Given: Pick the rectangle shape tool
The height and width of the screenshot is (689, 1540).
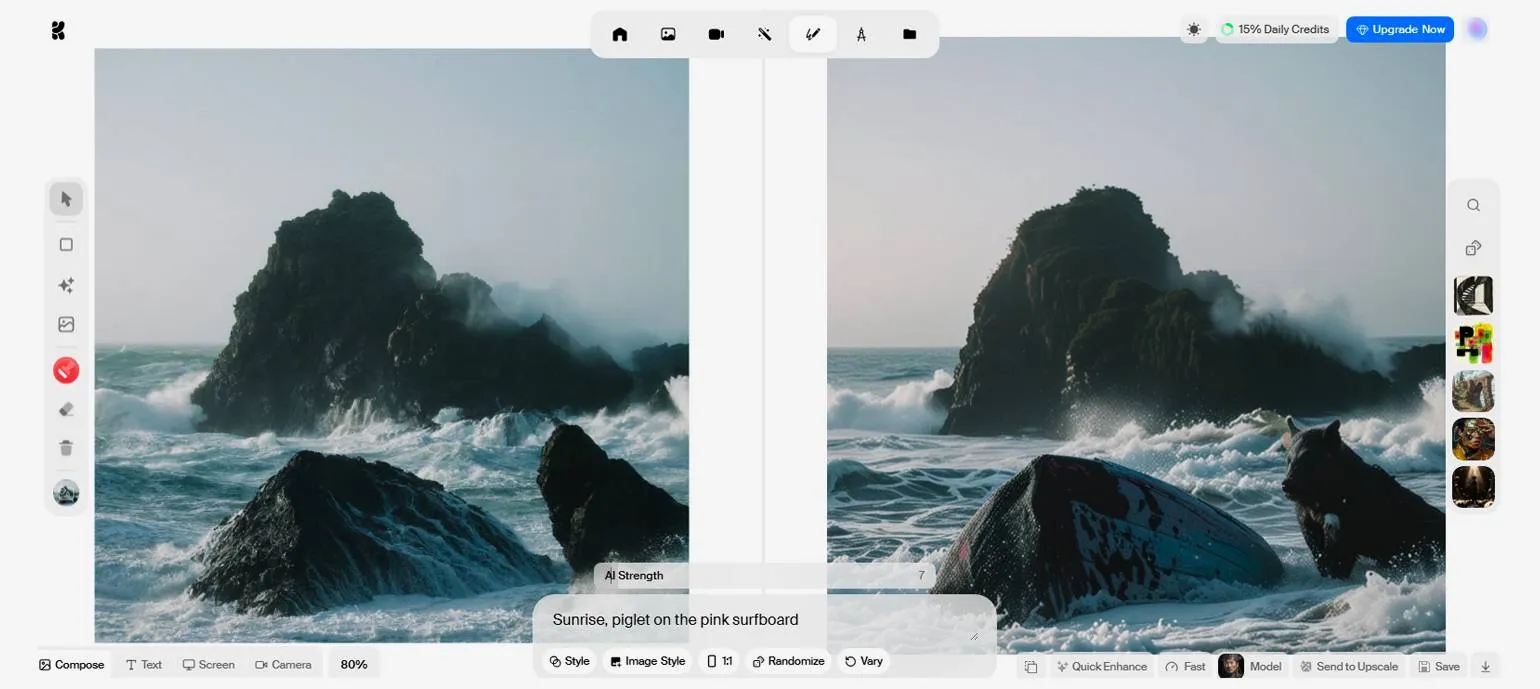Looking at the screenshot, I should [x=66, y=245].
